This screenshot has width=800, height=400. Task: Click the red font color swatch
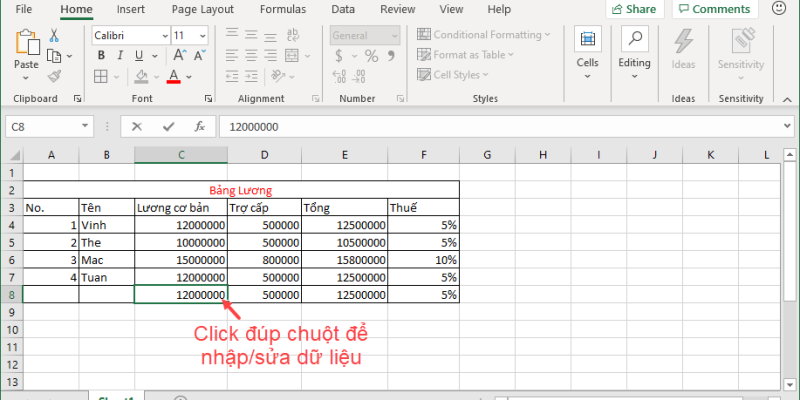pos(174,77)
